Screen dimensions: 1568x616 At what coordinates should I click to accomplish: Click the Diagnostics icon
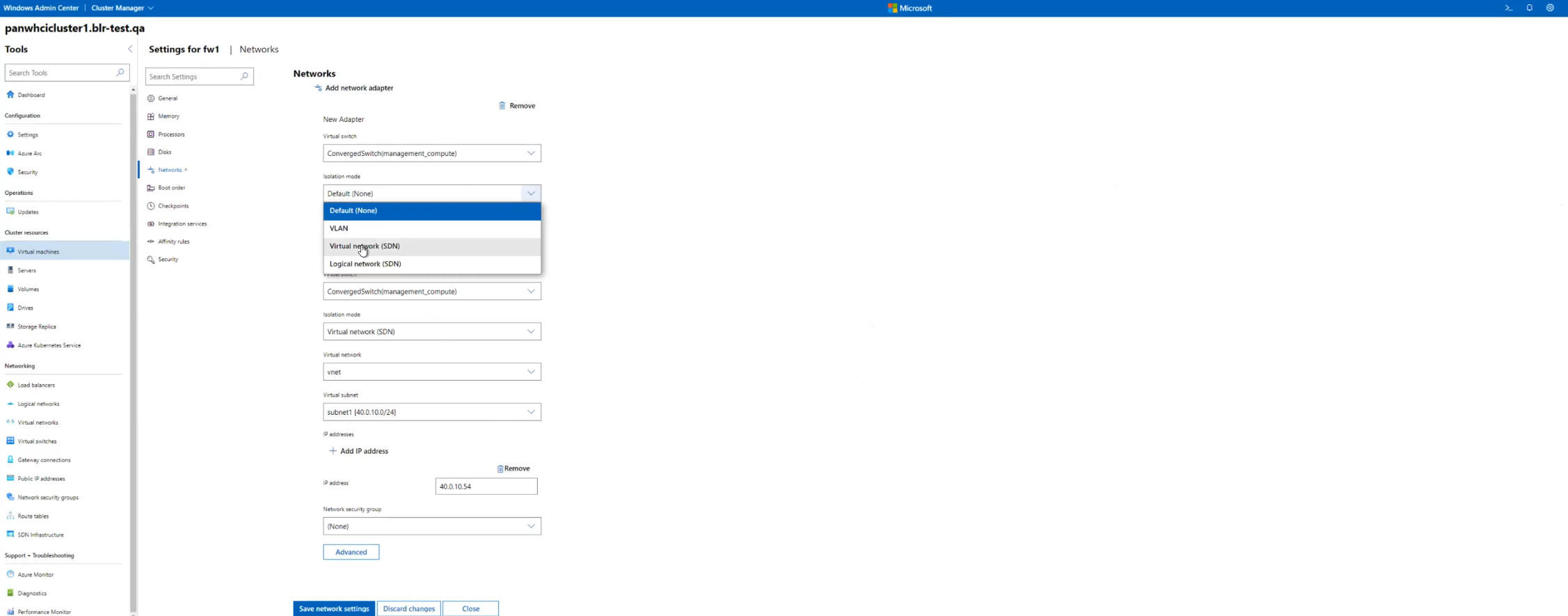coord(10,594)
